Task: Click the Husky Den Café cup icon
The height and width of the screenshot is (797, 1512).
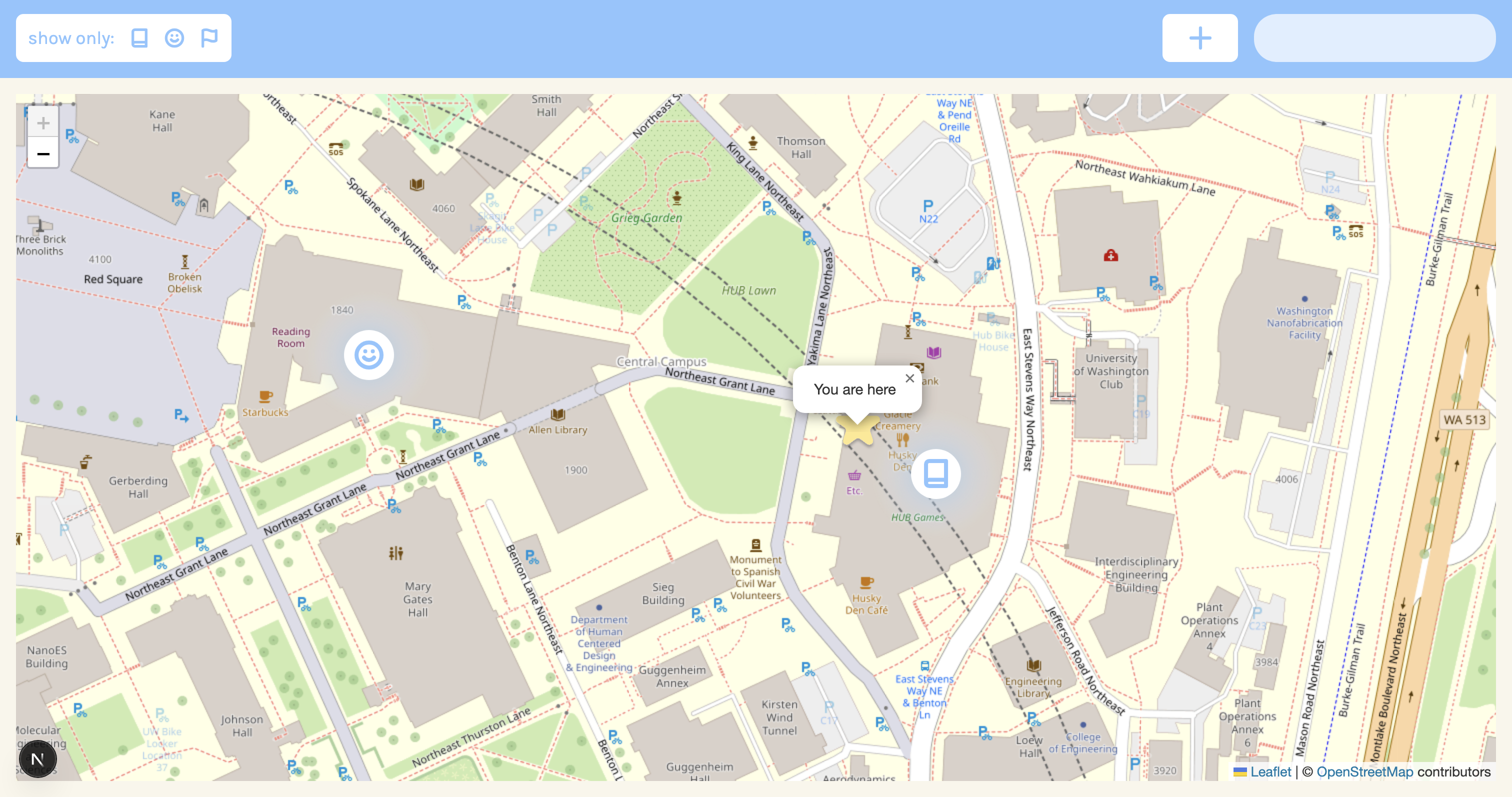Action: click(x=866, y=582)
